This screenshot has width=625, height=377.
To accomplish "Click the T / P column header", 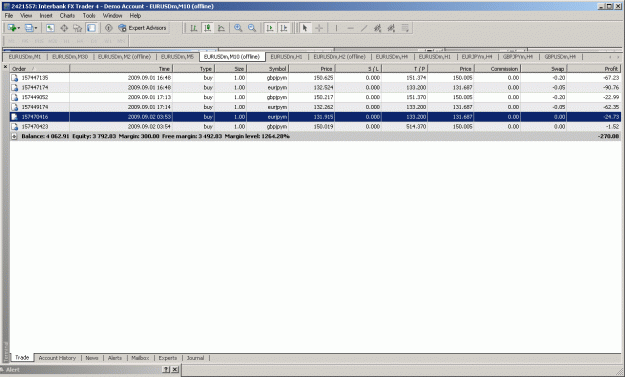I will pyautogui.click(x=405, y=69).
